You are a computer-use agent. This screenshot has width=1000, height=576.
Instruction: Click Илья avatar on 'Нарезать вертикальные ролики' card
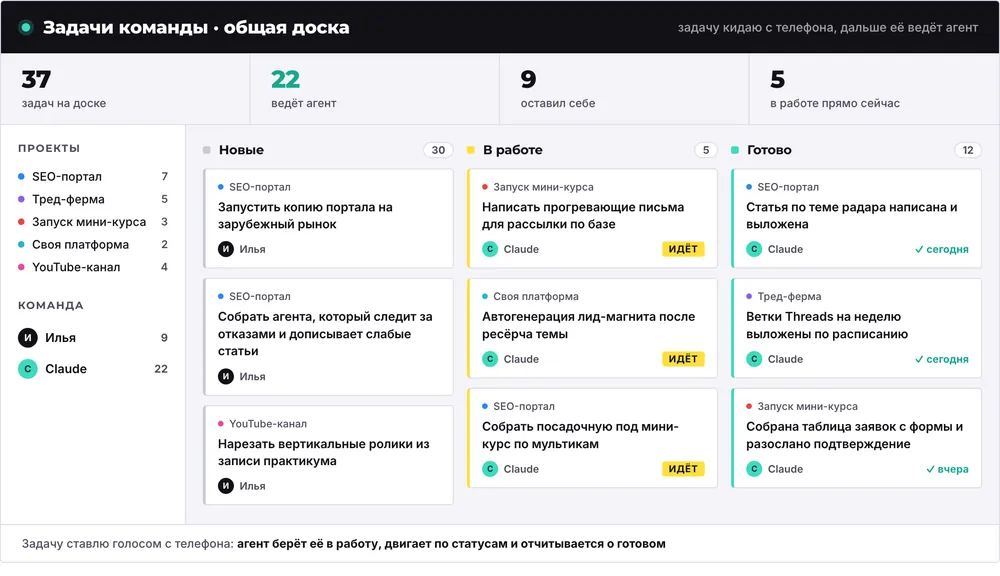226,486
